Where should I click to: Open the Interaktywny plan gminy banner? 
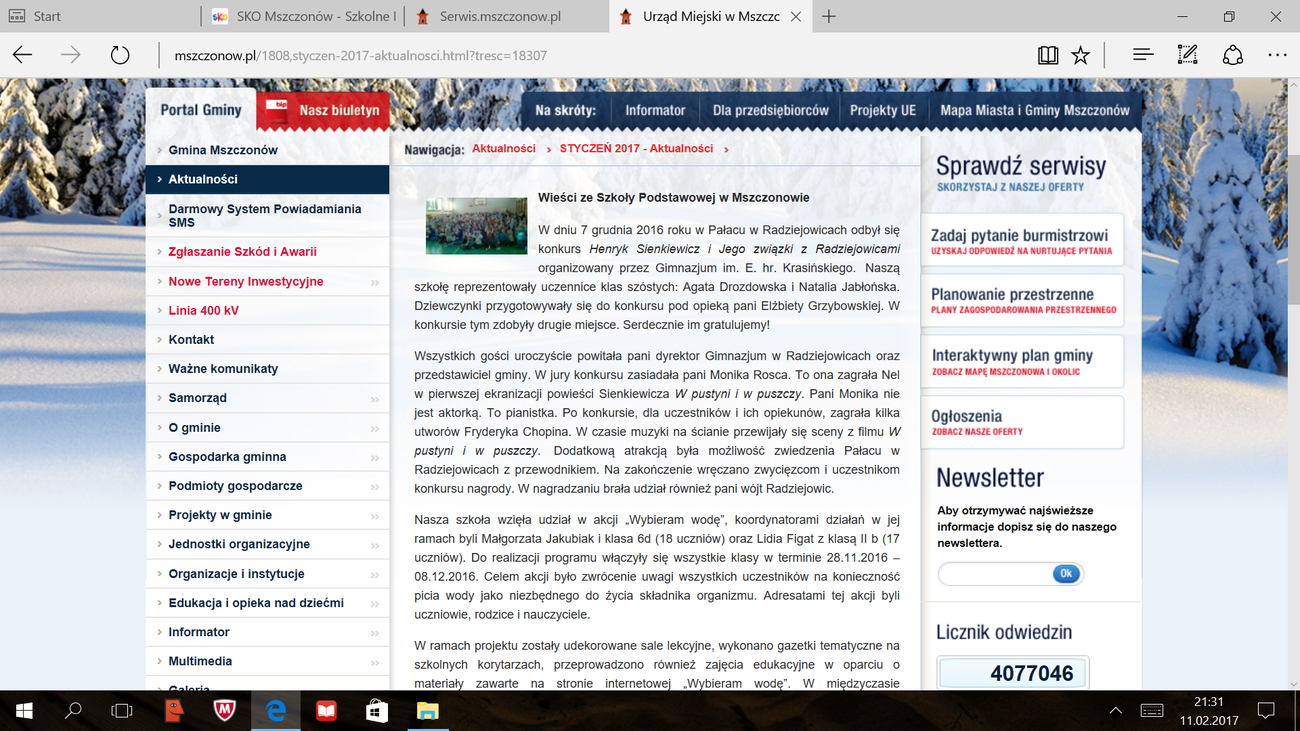click(x=1022, y=361)
